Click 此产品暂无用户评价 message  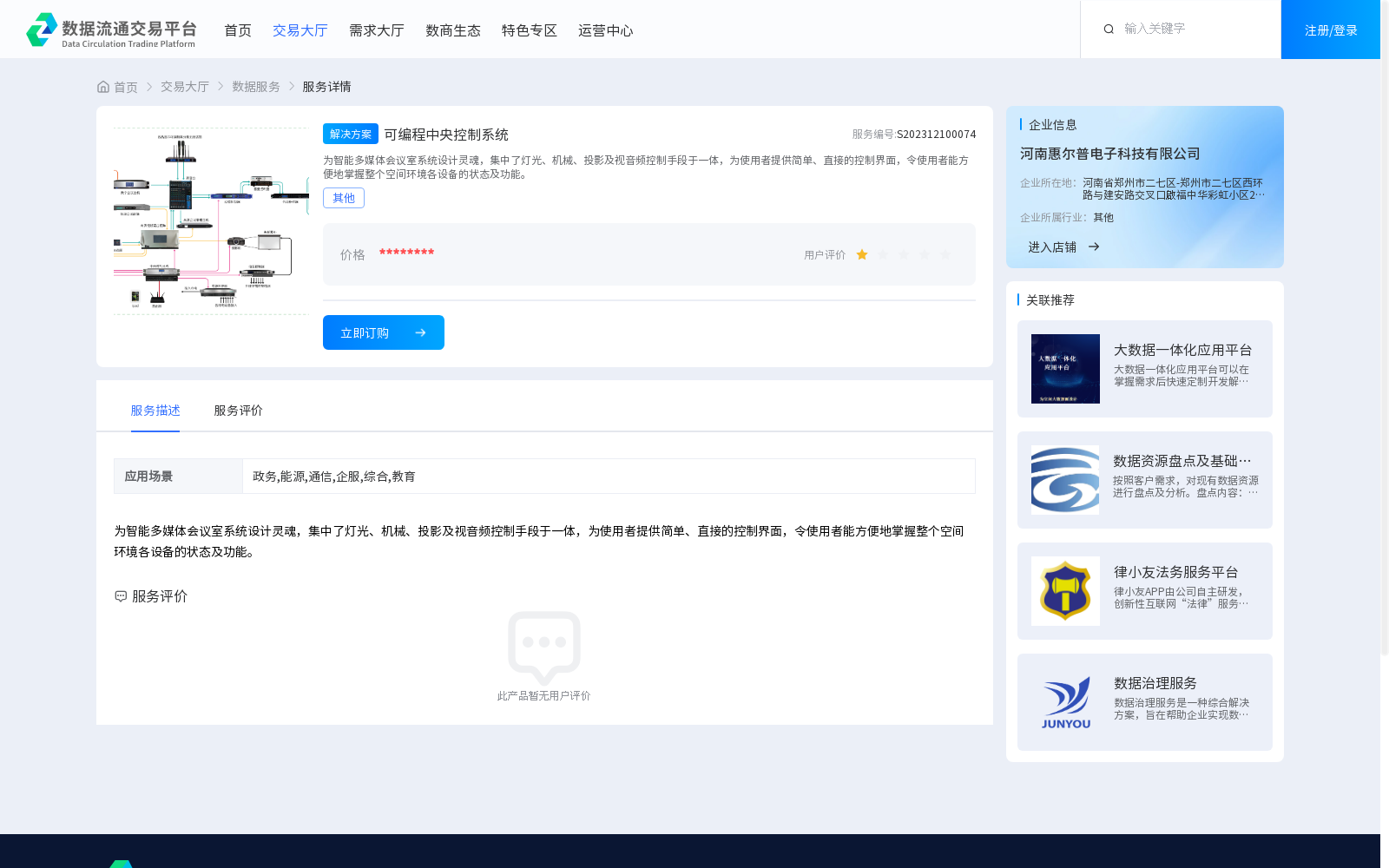point(544,696)
